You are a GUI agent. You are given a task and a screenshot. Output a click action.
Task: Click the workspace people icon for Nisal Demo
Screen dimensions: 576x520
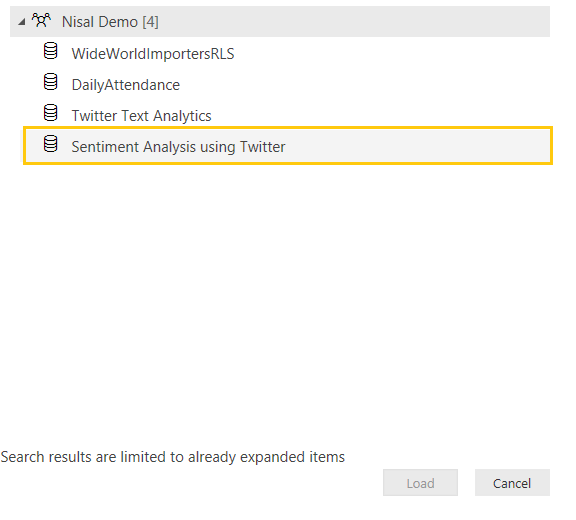41,21
